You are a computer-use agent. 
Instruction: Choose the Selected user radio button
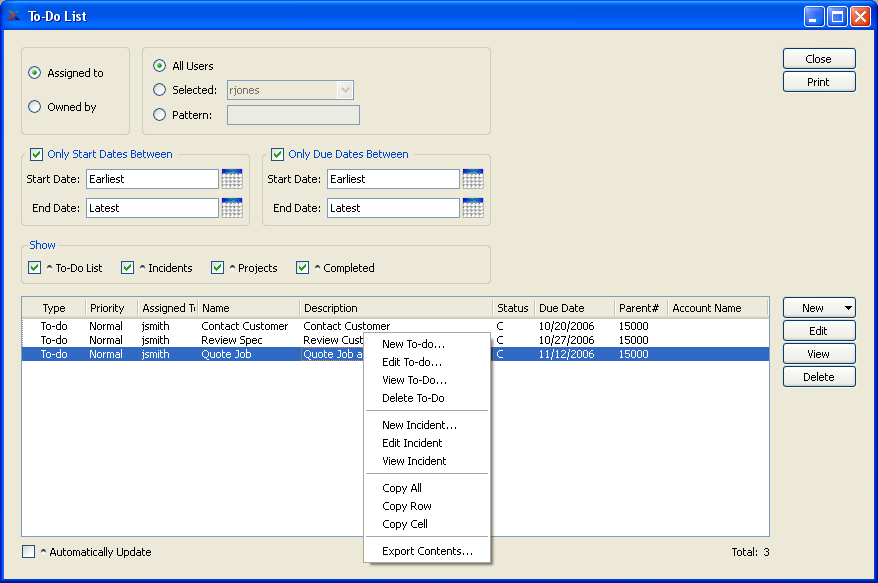tap(160, 90)
